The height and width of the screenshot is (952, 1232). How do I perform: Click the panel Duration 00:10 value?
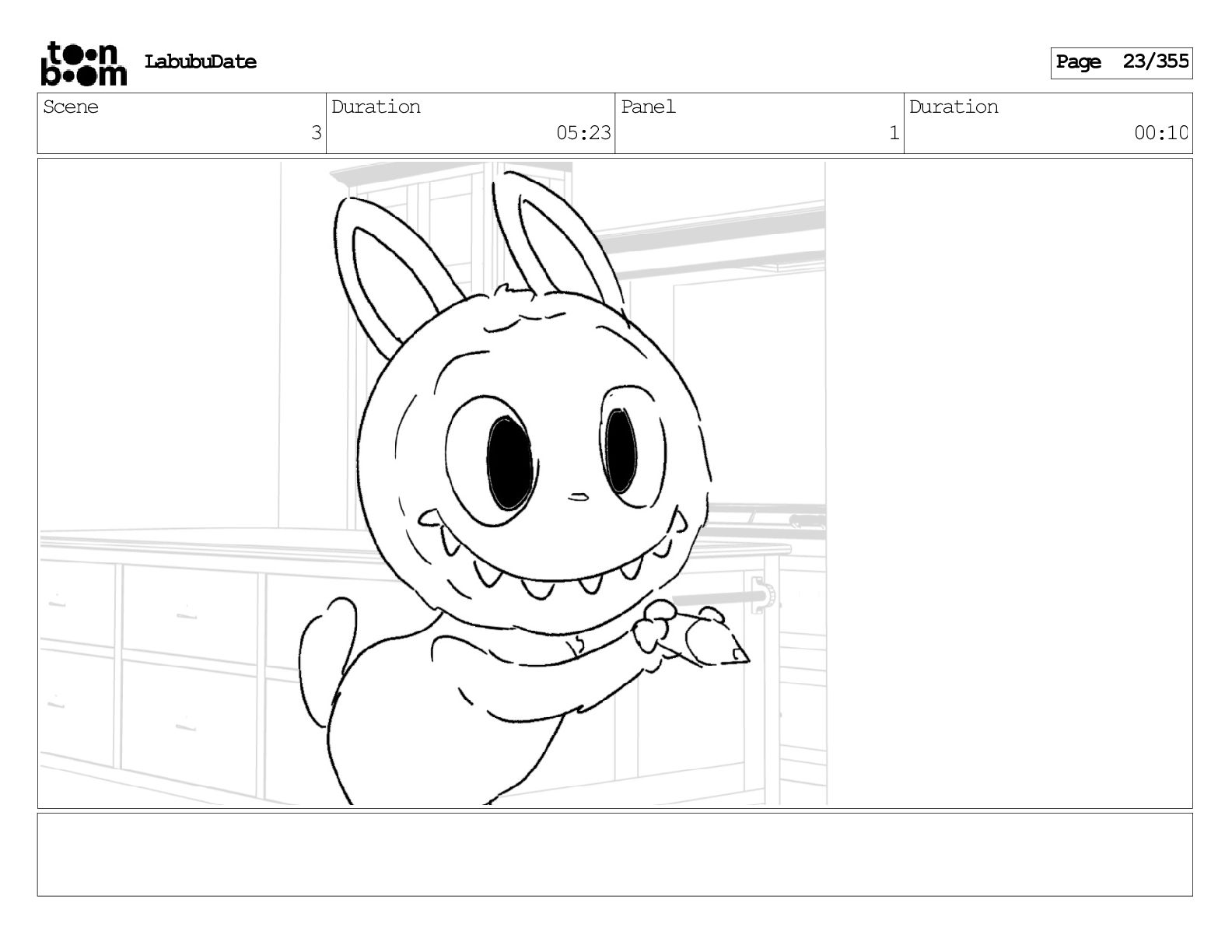[1160, 133]
